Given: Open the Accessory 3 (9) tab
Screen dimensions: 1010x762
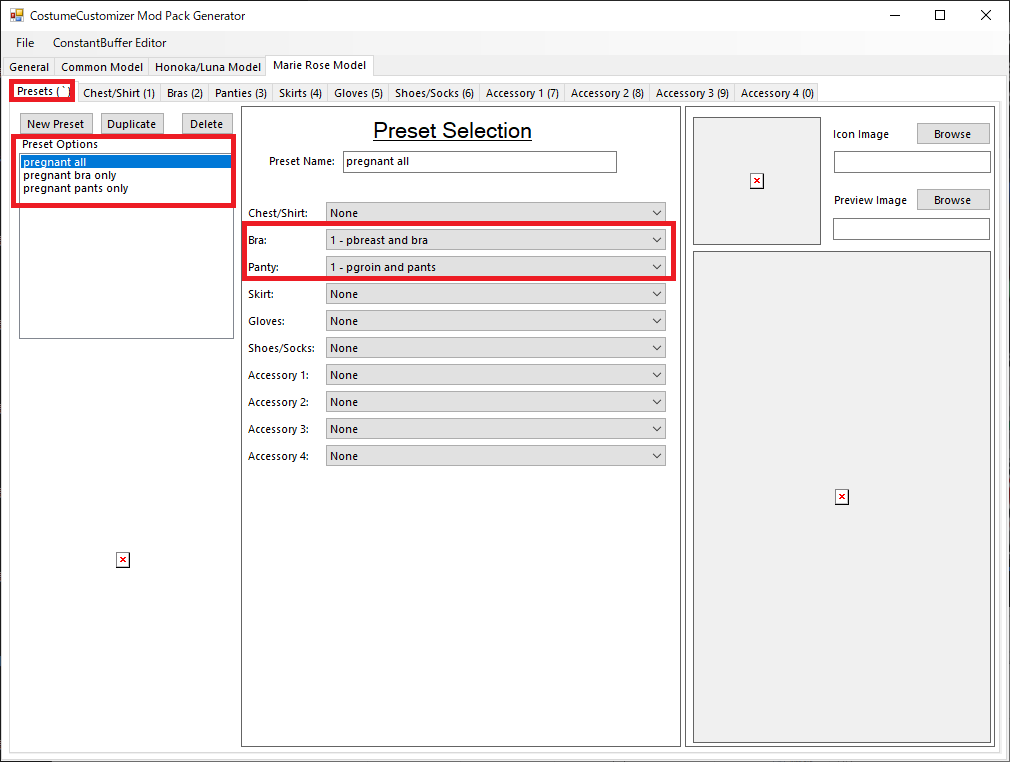Looking at the screenshot, I should [692, 93].
